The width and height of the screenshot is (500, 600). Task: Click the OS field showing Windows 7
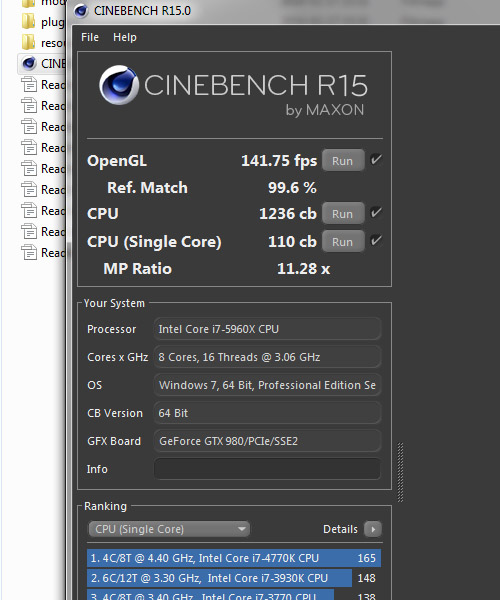267,385
